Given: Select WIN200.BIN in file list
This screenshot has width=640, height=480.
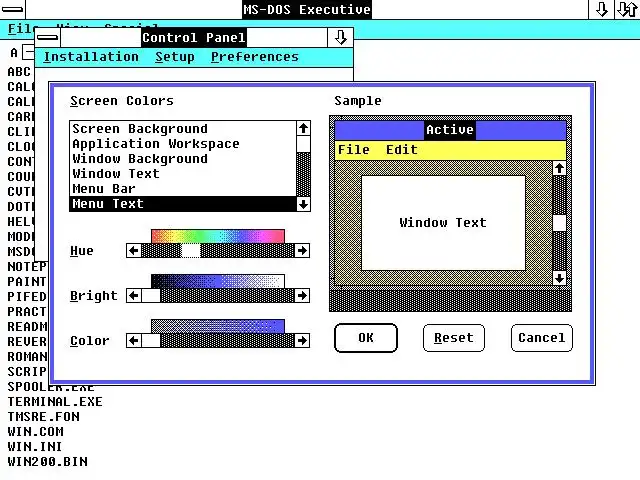Looking at the screenshot, I should (x=47, y=462).
